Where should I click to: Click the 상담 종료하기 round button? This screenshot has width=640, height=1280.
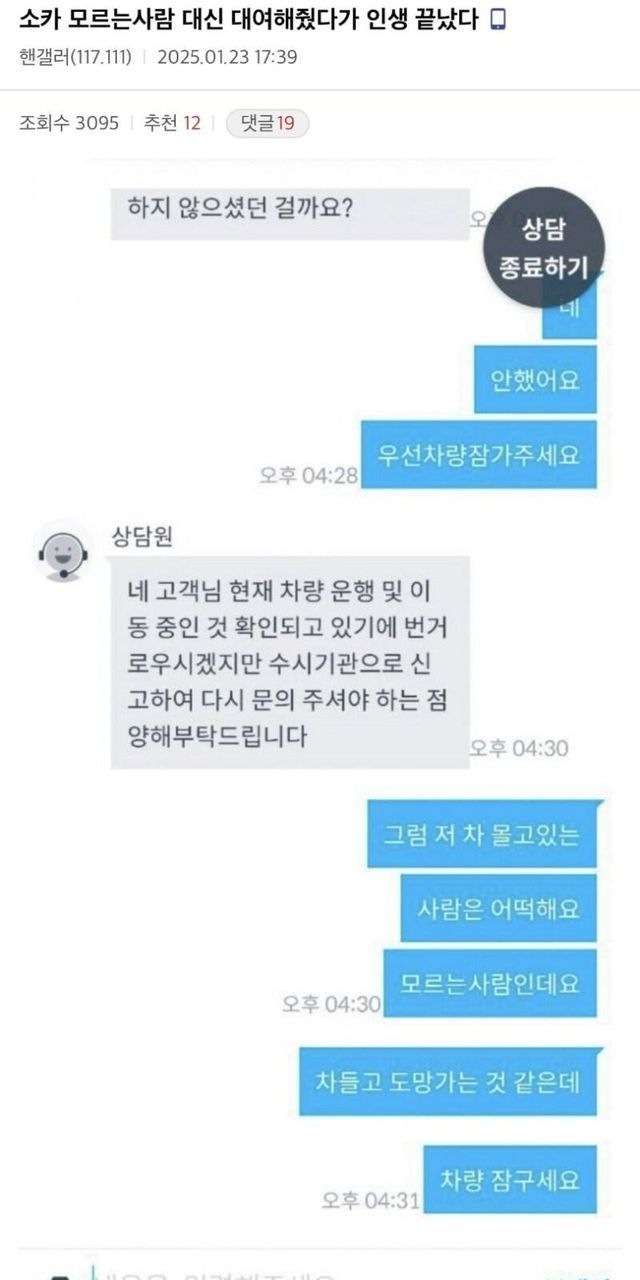(544, 248)
